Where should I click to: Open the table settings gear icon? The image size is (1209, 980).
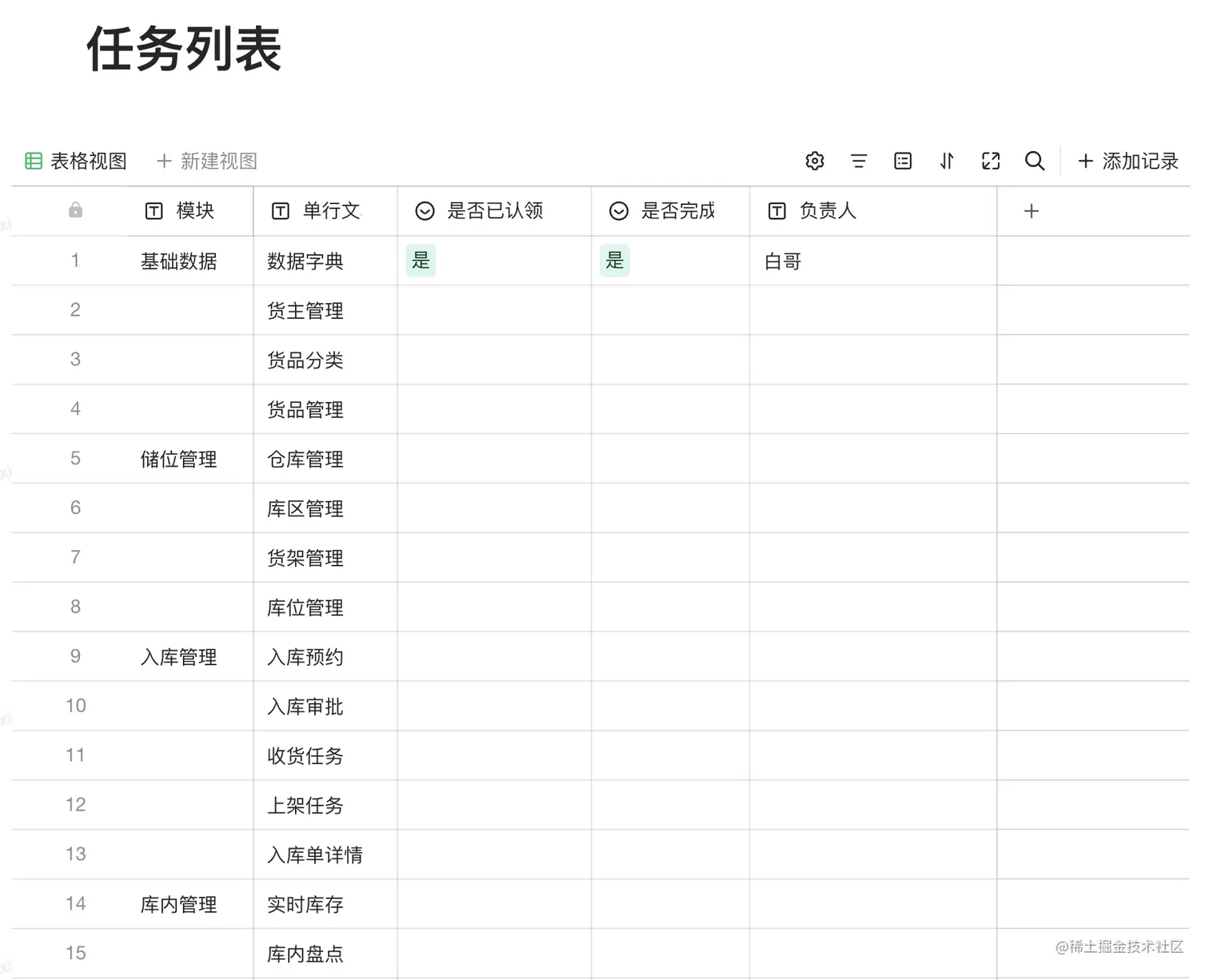pyautogui.click(x=815, y=161)
